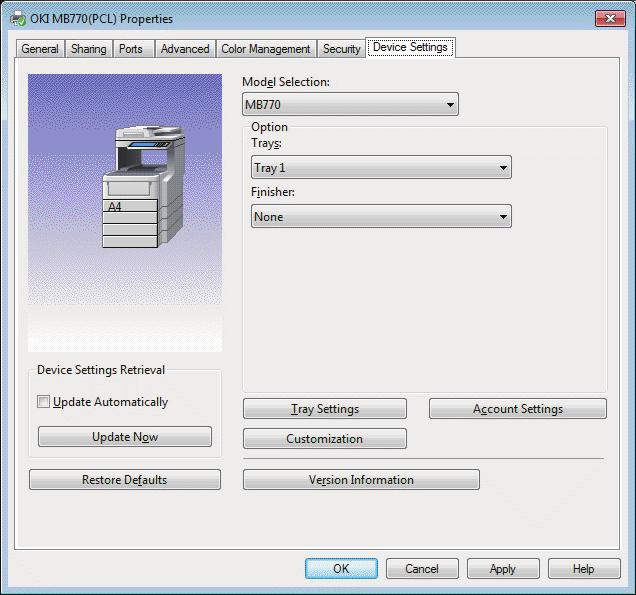
Task: Click the Apply button
Action: coord(503,569)
